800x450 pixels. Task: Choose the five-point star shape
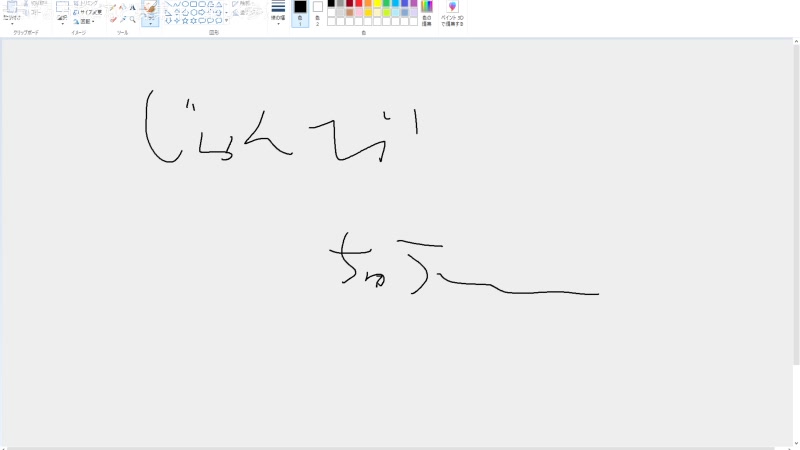pyautogui.click(x=185, y=20)
